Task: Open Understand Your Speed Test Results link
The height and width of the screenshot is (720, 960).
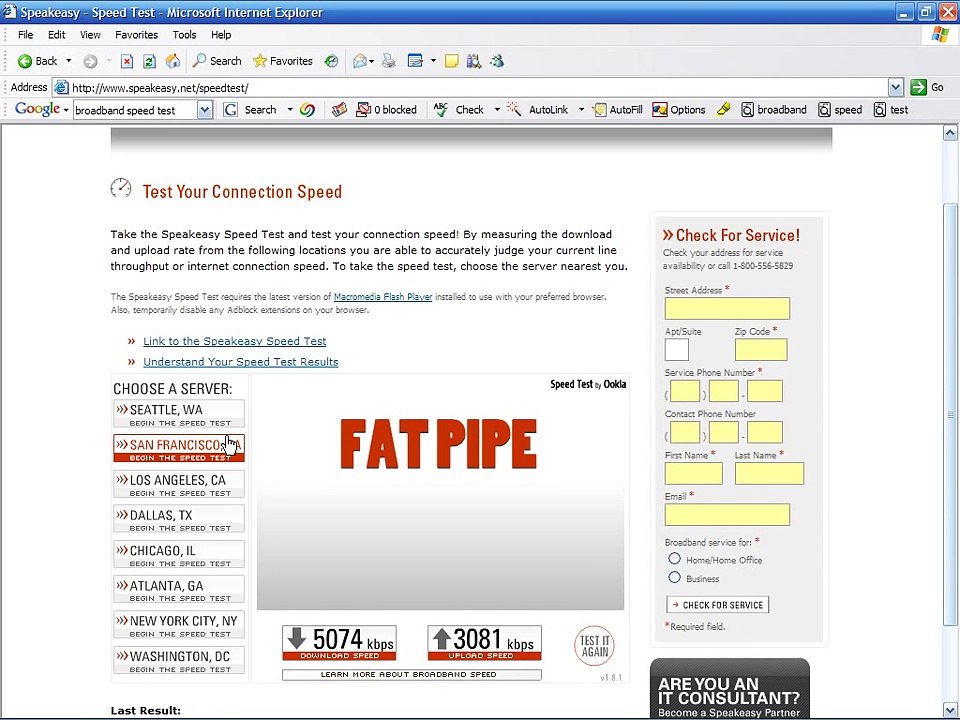Action: [x=241, y=362]
